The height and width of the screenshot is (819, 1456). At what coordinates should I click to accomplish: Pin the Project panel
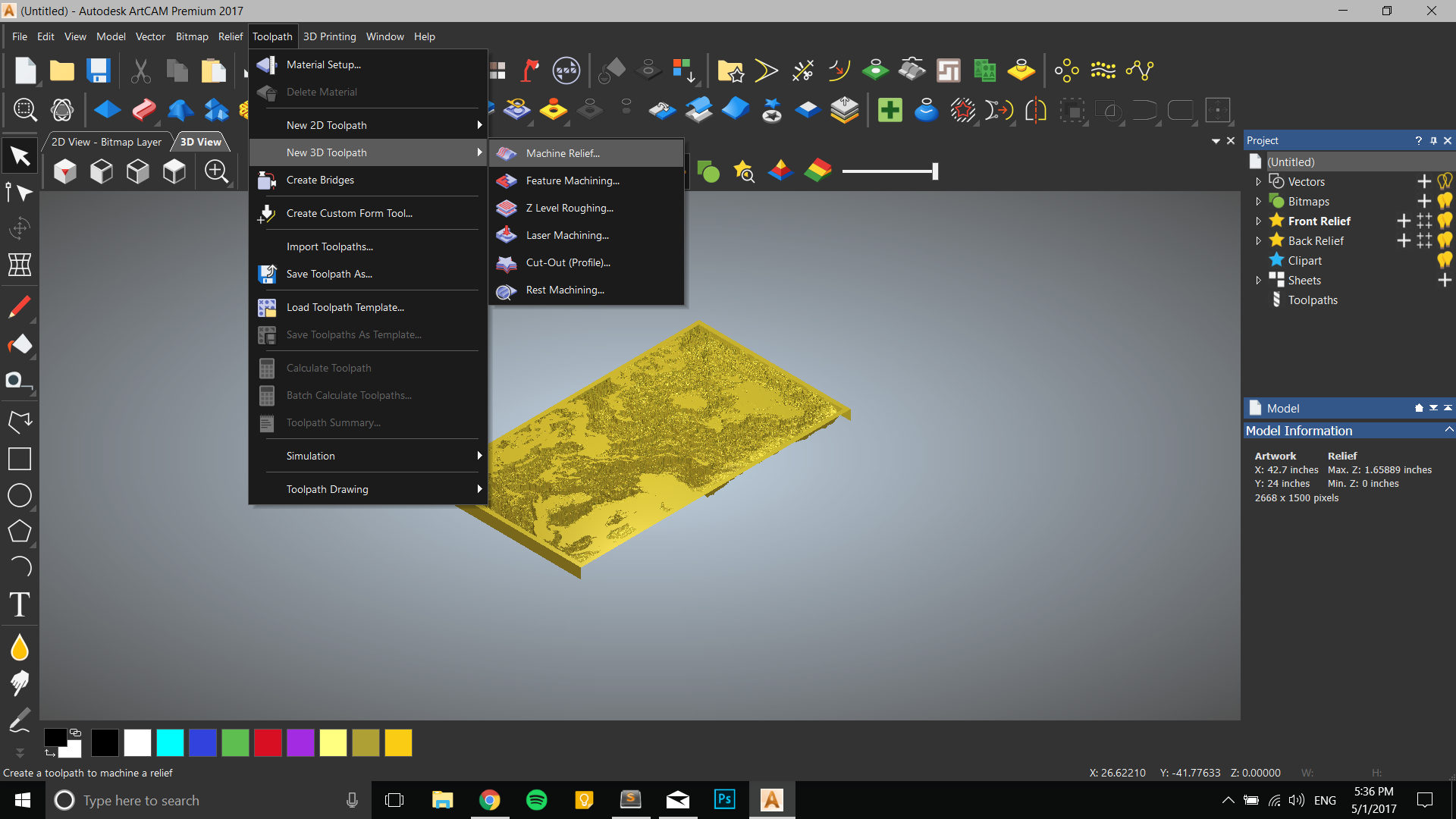[x=1433, y=140]
